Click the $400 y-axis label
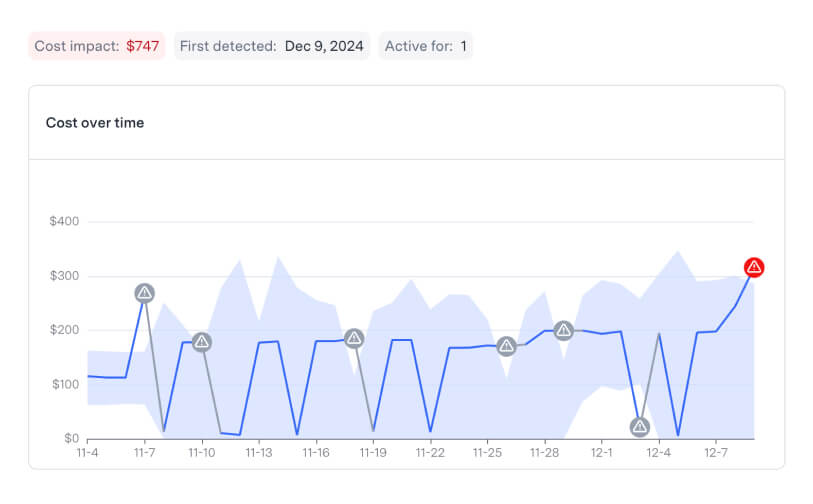This screenshot has height=504, width=813. pos(64,221)
